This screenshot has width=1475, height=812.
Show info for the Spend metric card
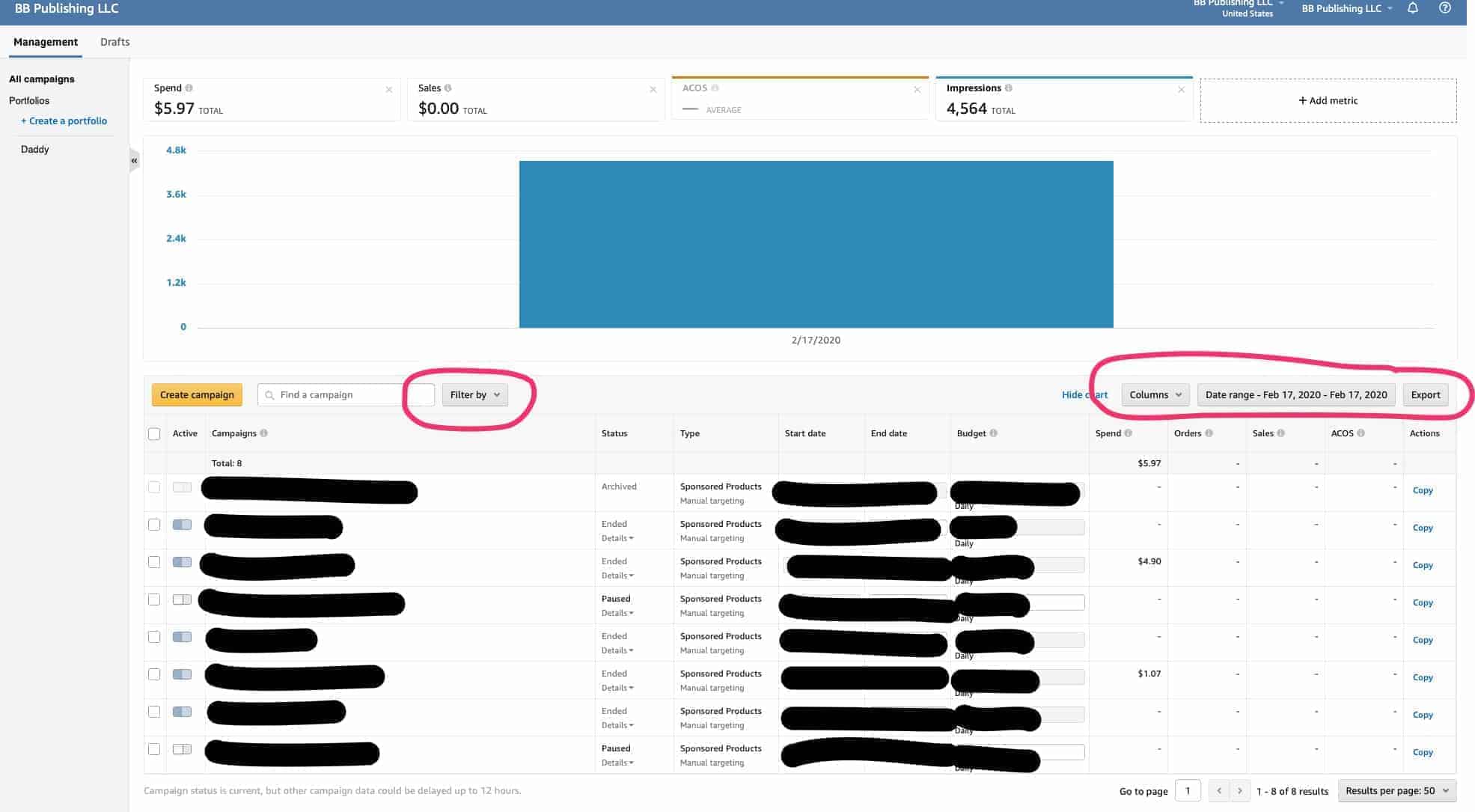(189, 88)
